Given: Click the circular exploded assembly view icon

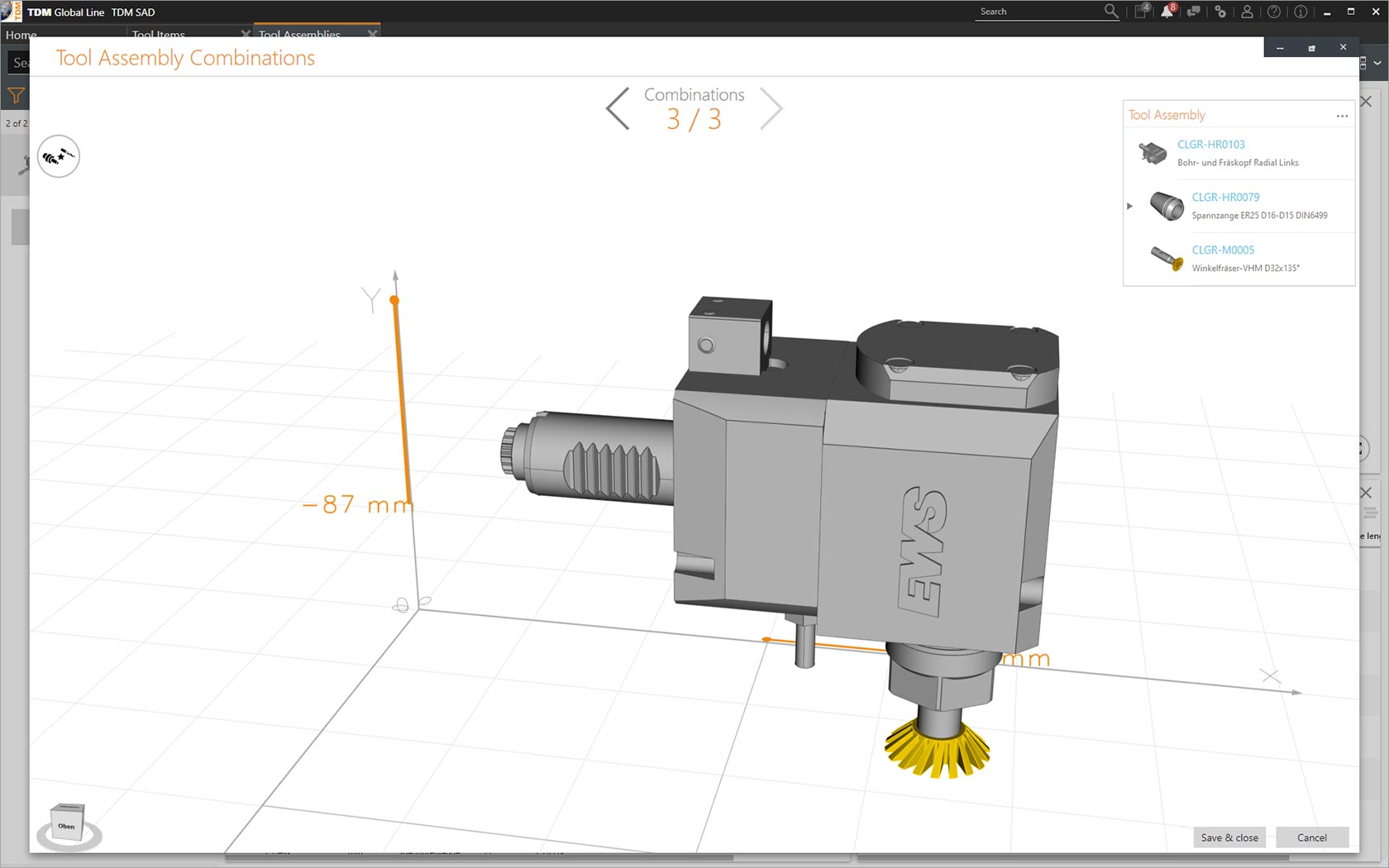Looking at the screenshot, I should pyautogui.click(x=59, y=156).
